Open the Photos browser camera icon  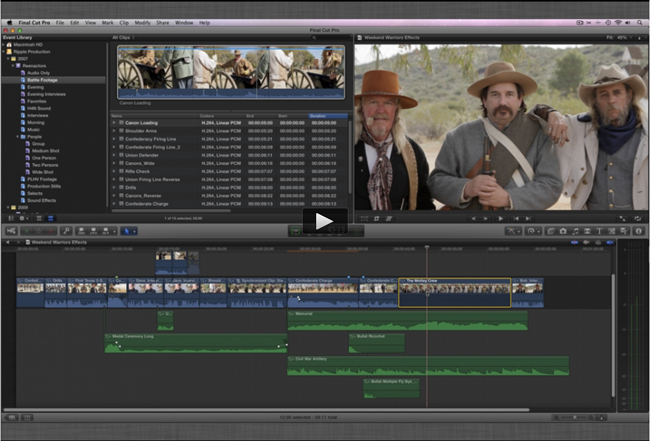(563, 231)
